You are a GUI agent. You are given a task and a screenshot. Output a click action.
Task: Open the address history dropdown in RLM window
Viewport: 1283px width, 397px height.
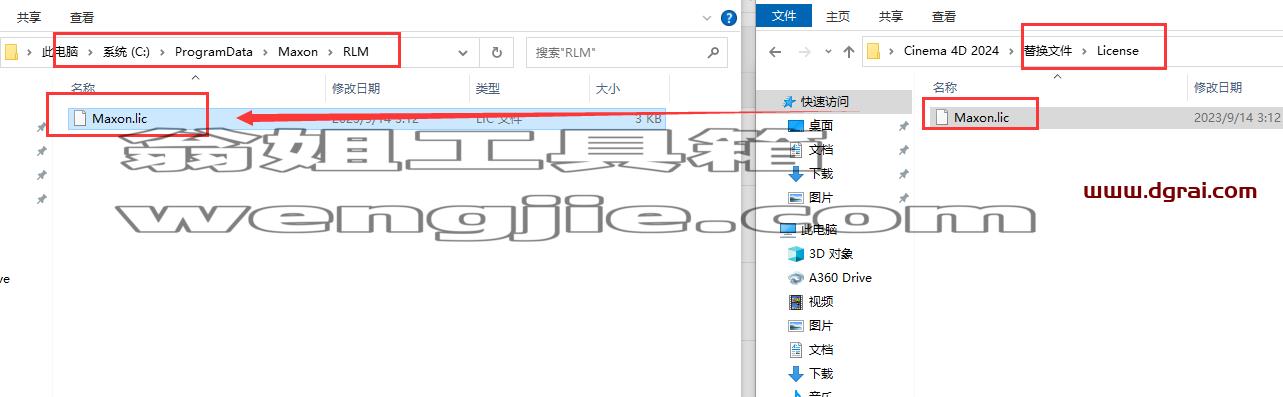point(463,52)
